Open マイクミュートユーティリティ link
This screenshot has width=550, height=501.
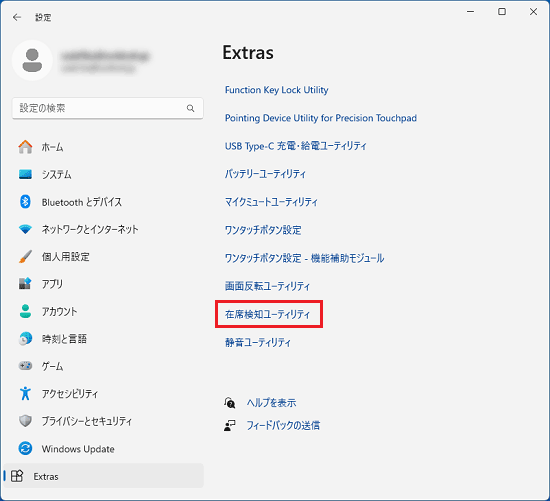pos(271,202)
